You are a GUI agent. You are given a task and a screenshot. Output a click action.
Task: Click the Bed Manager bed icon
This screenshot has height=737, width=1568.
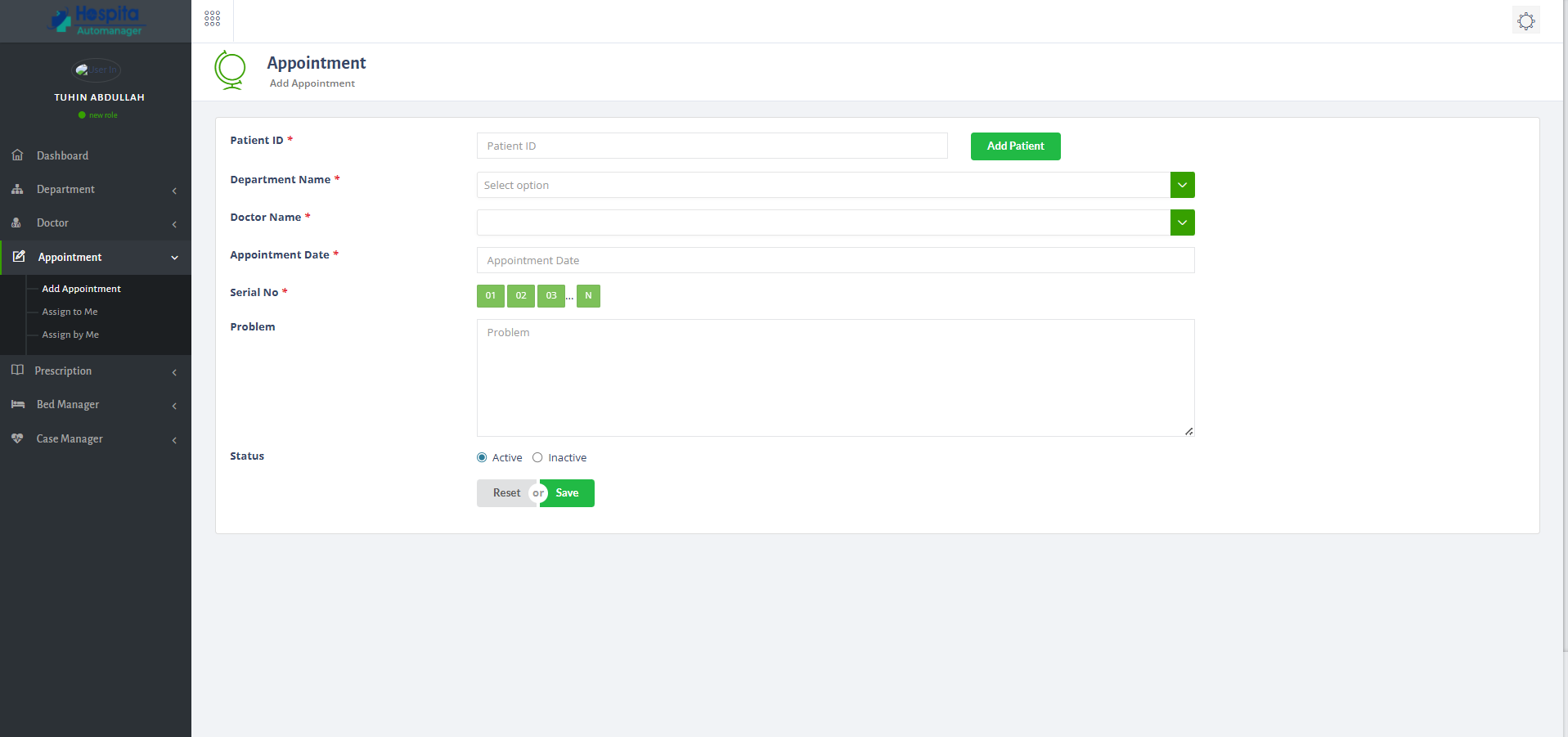pos(18,404)
